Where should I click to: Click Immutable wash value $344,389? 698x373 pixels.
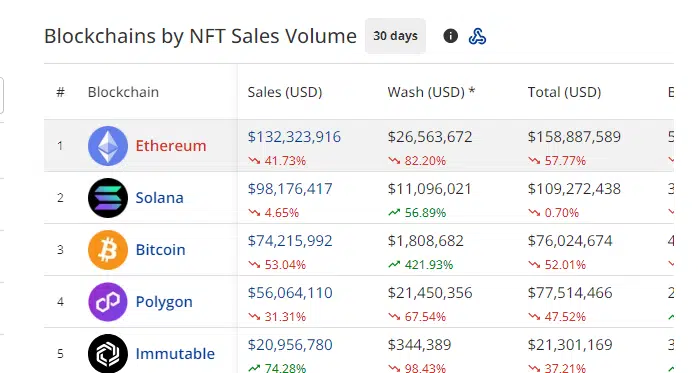click(x=419, y=345)
